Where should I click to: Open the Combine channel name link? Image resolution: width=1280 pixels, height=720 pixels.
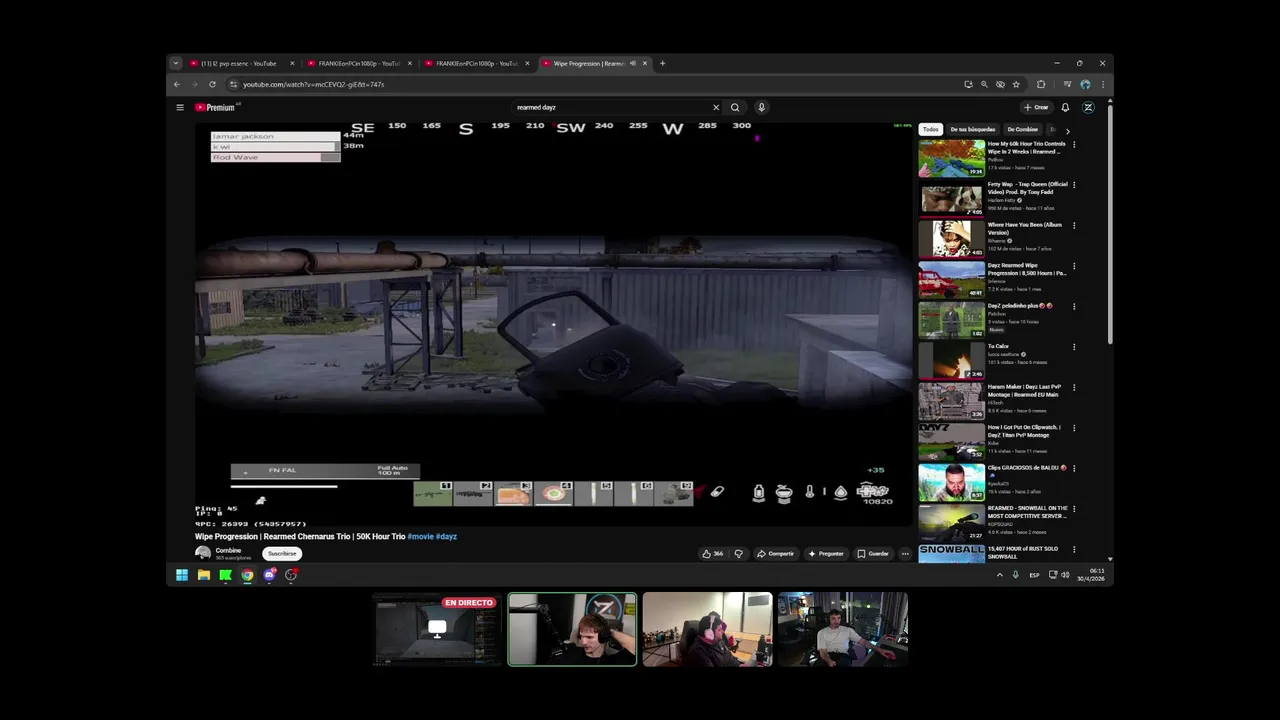[228, 550]
